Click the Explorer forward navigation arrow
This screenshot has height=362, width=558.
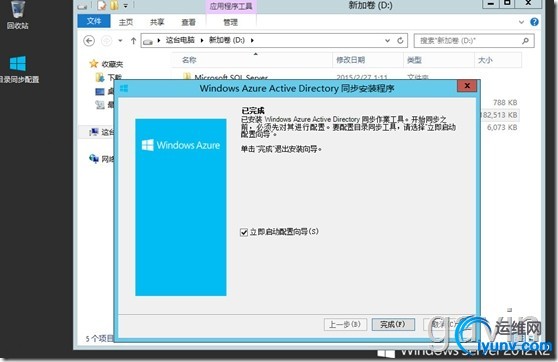coord(106,41)
